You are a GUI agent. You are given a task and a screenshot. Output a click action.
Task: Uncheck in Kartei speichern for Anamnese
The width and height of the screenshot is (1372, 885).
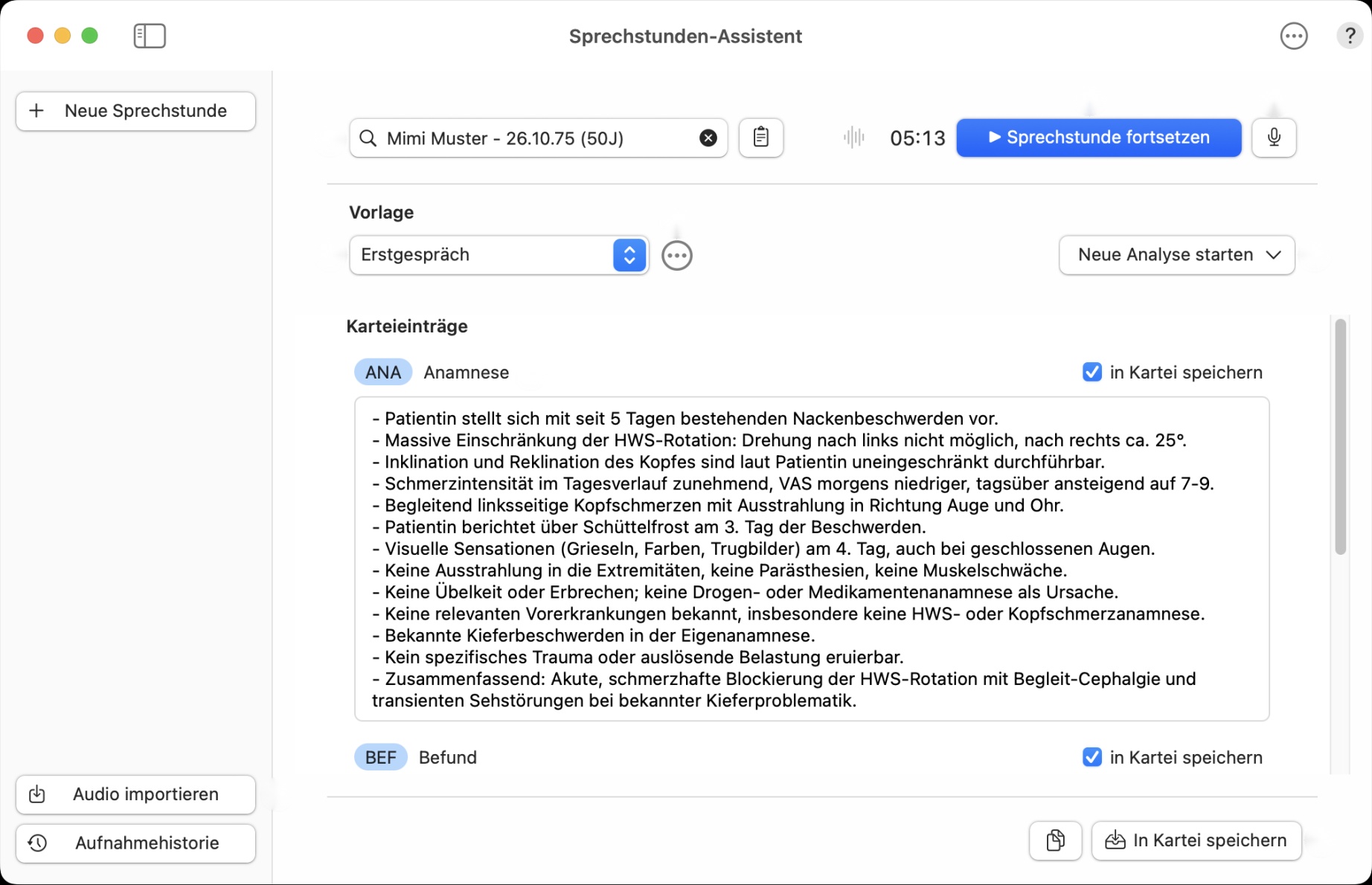point(1092,372)
